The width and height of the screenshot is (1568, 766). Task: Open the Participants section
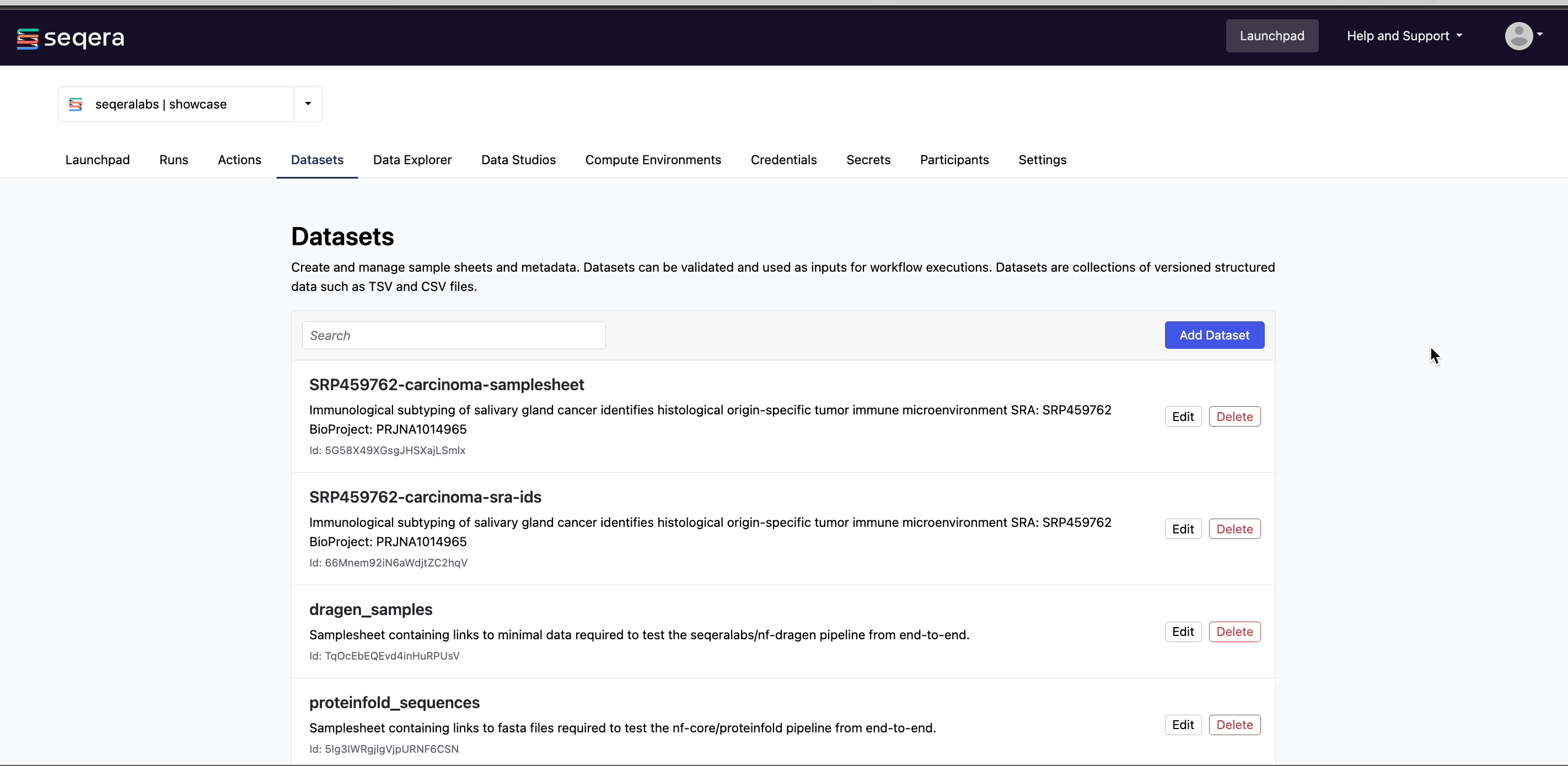pos(954,160)
